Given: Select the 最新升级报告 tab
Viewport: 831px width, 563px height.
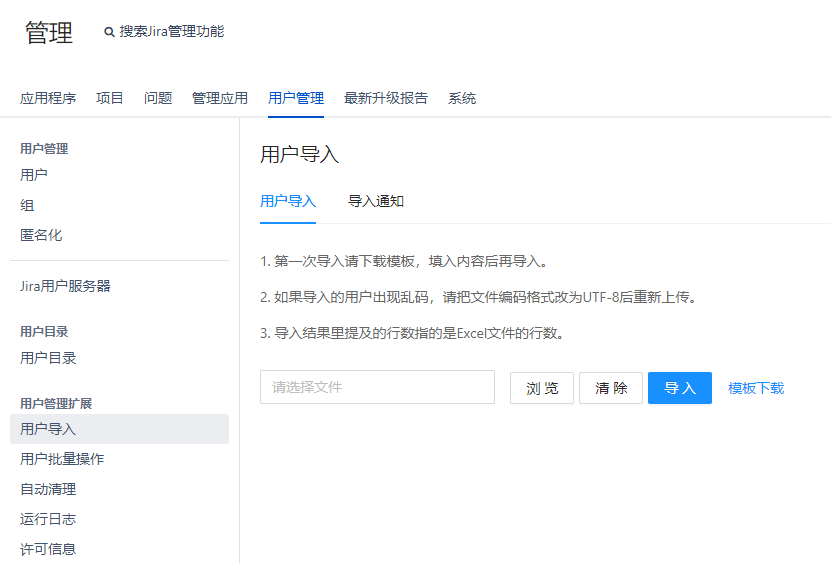Looking at the screenshot, I should click(386, 98).
